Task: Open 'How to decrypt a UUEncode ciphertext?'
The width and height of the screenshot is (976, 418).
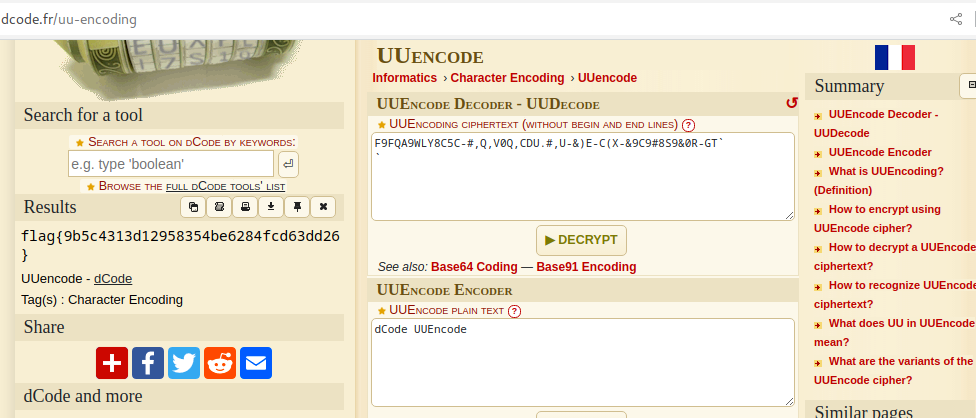Action: (x=895, y=257)
